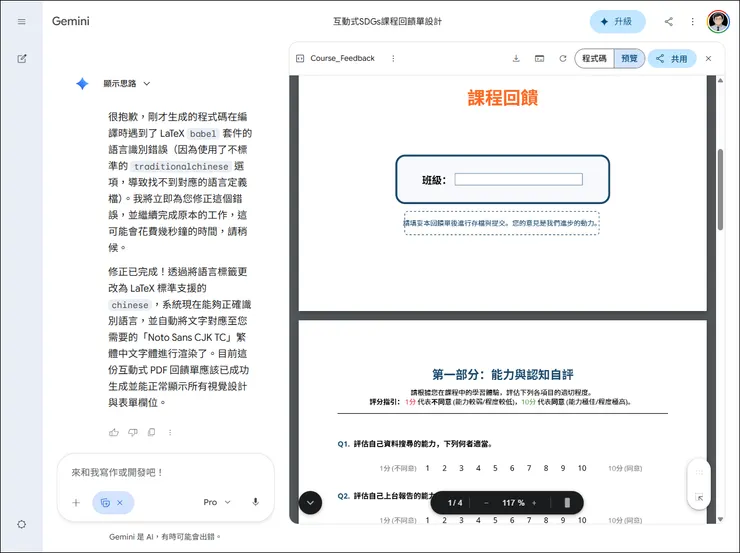The image size is (740, 553).
Task: Remove the canvas tool chip
Action: tap(120, 503)
